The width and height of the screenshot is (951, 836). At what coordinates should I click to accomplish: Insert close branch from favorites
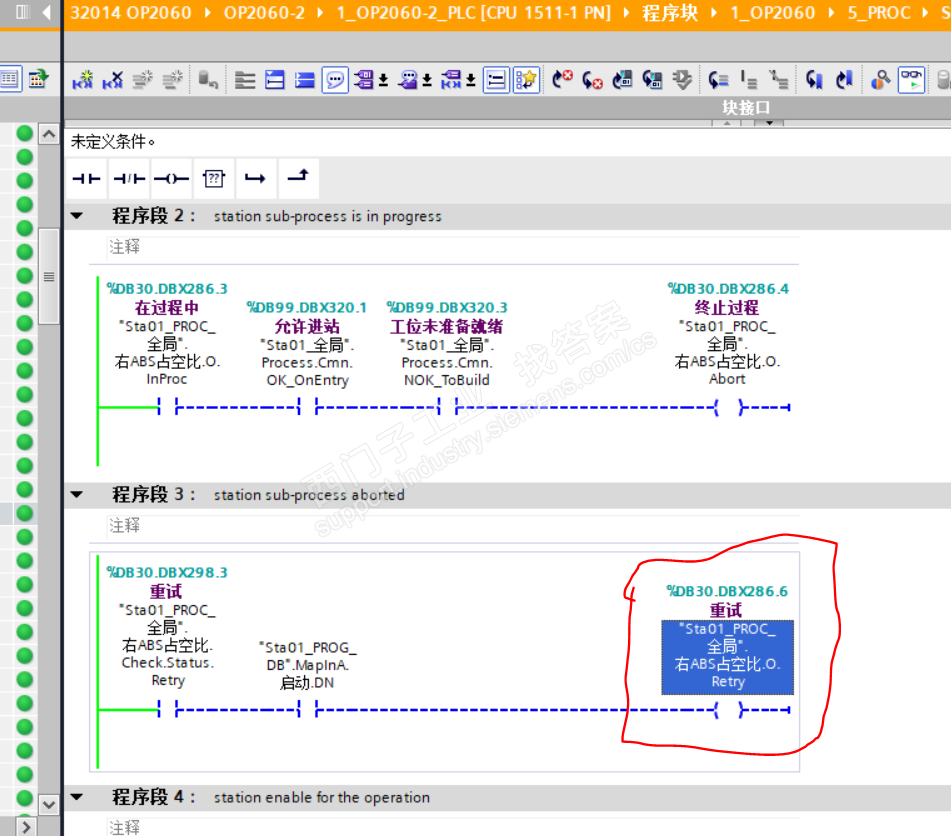(x=298, y=177)
